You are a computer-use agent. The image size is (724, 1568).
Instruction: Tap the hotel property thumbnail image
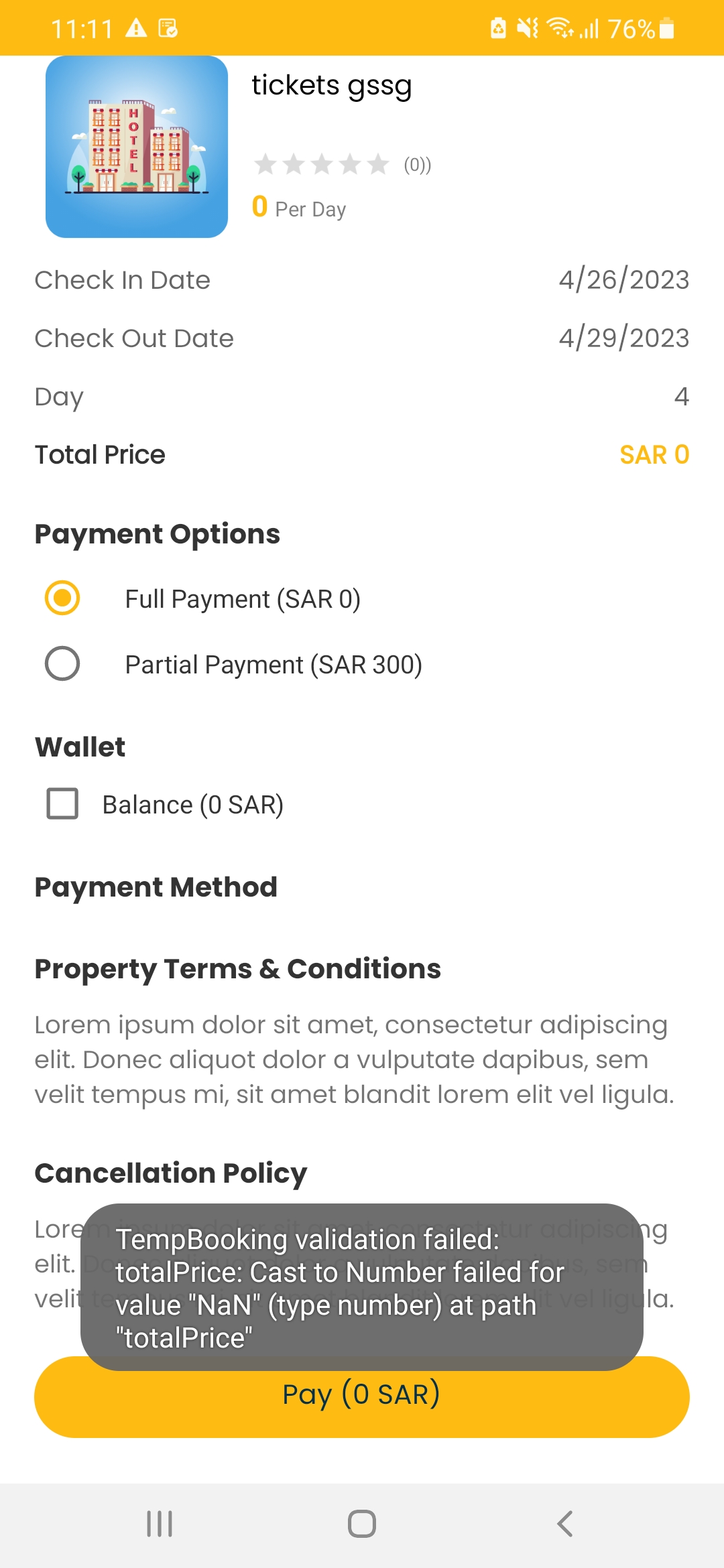click(x=137, y=147)
